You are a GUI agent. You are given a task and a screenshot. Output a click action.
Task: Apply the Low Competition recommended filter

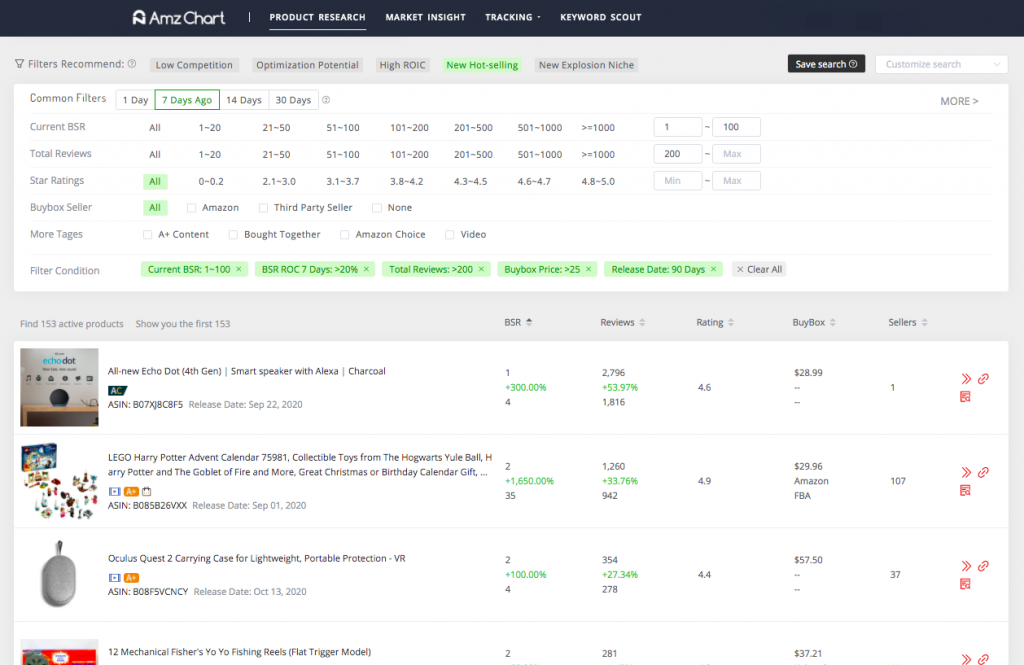pos(194,65)
